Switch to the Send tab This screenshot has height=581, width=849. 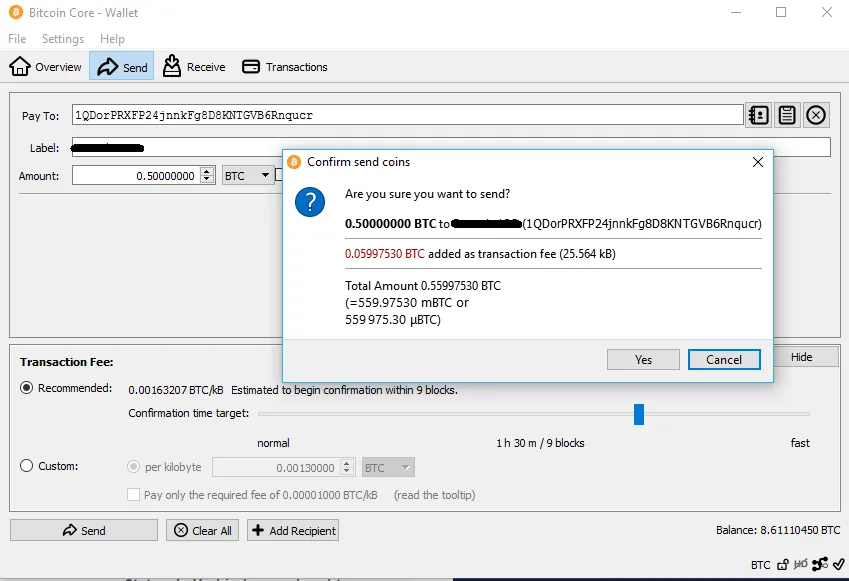pos(122,67)
